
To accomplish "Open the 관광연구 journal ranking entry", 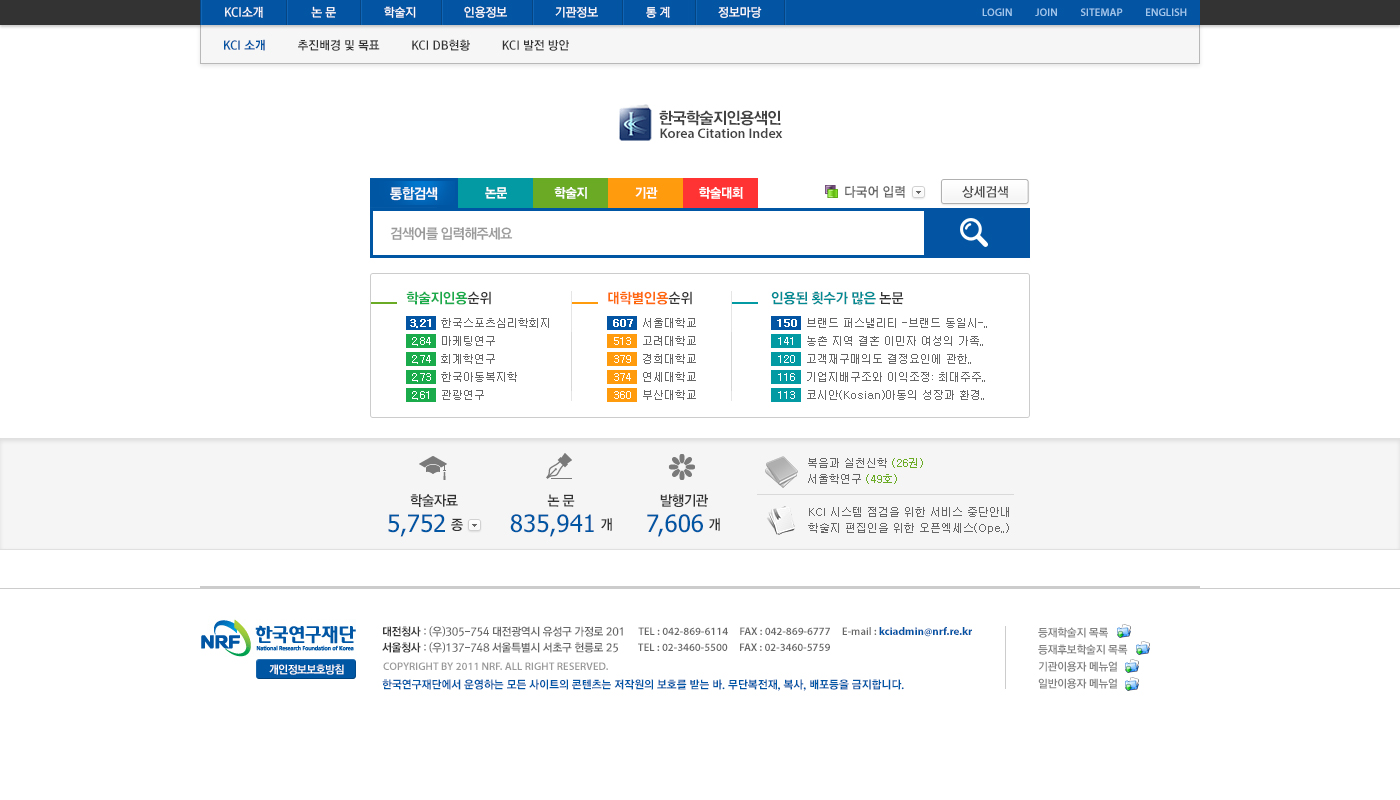I will coord(463,395).
